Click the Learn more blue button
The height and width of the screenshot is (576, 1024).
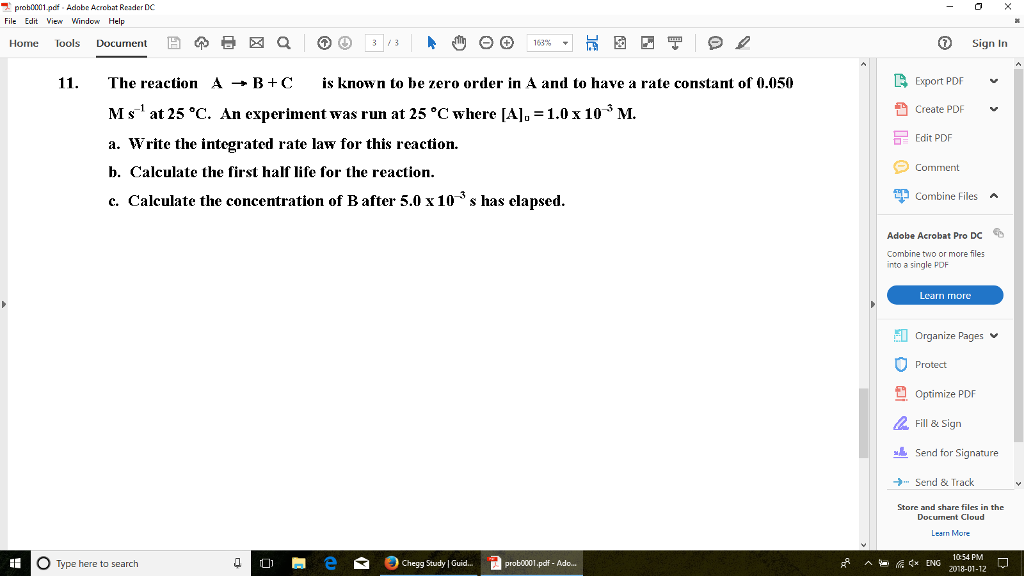[944, 294]
